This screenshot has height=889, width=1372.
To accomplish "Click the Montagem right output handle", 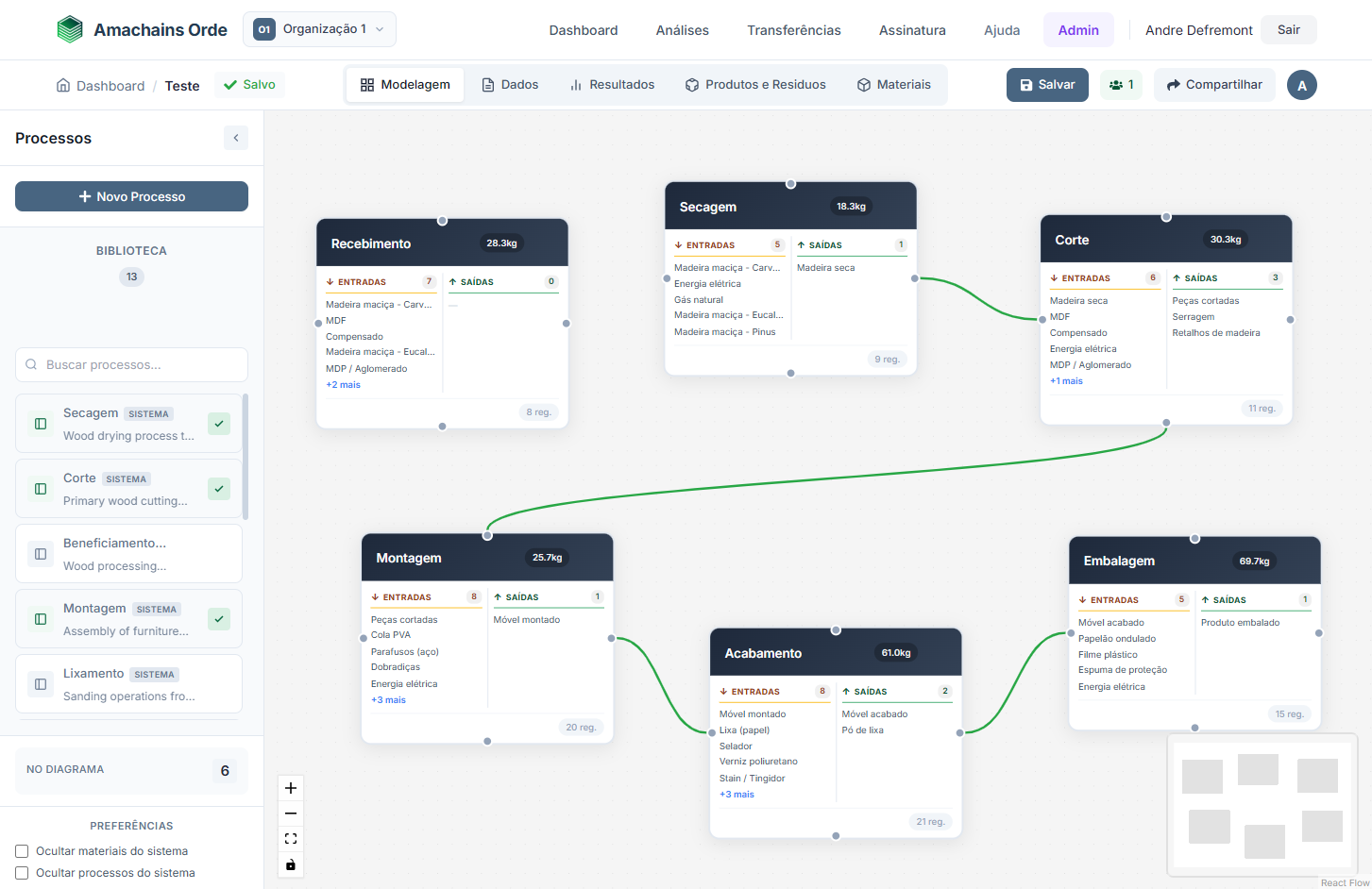I will [x=611, y=639].
